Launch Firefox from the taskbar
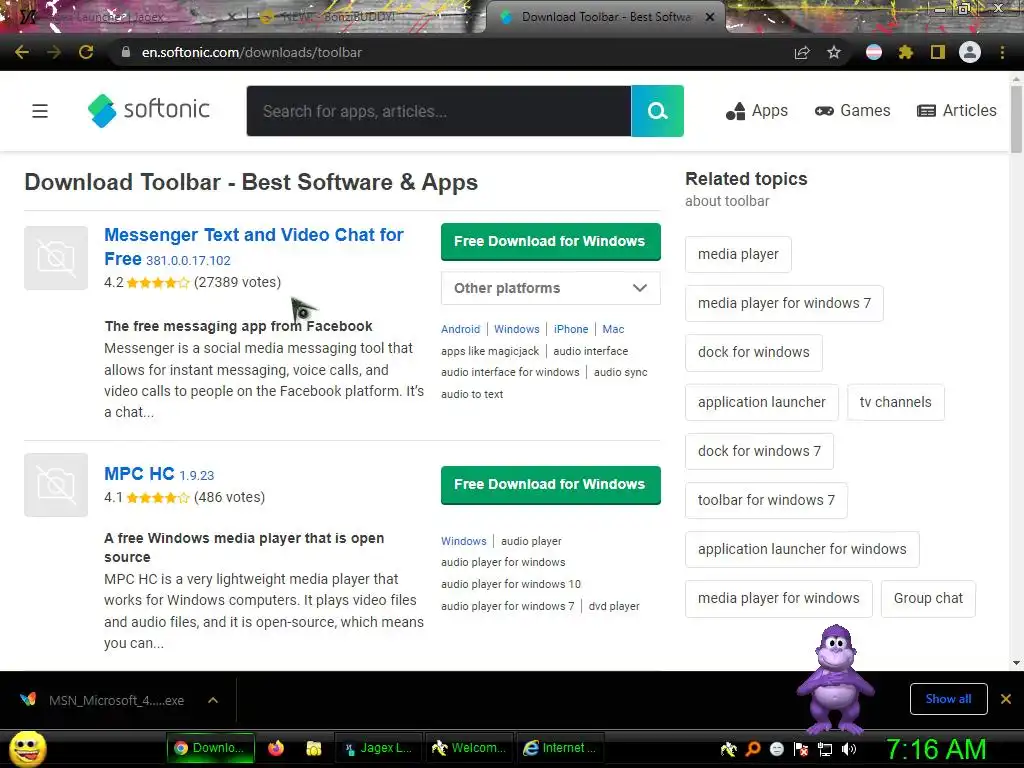 276,748
